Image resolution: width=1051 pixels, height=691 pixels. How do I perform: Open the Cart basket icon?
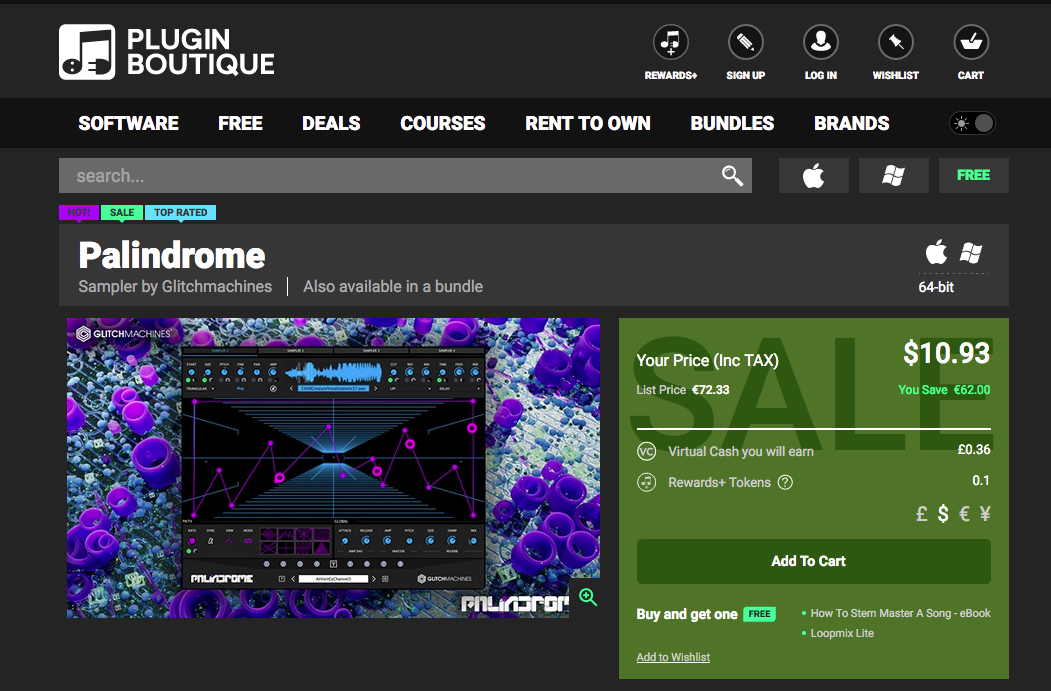coord(971,42)
